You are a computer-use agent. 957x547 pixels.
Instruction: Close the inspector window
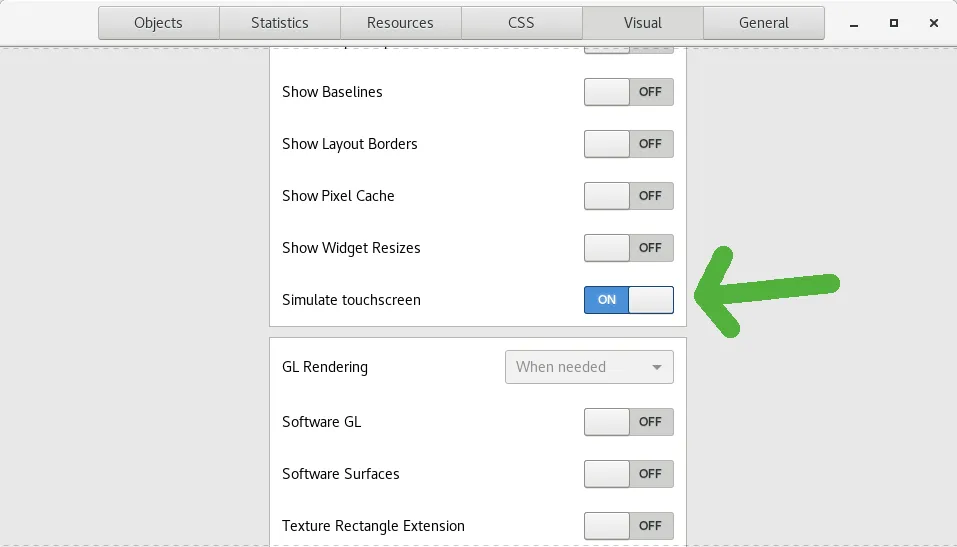(933, 23)
